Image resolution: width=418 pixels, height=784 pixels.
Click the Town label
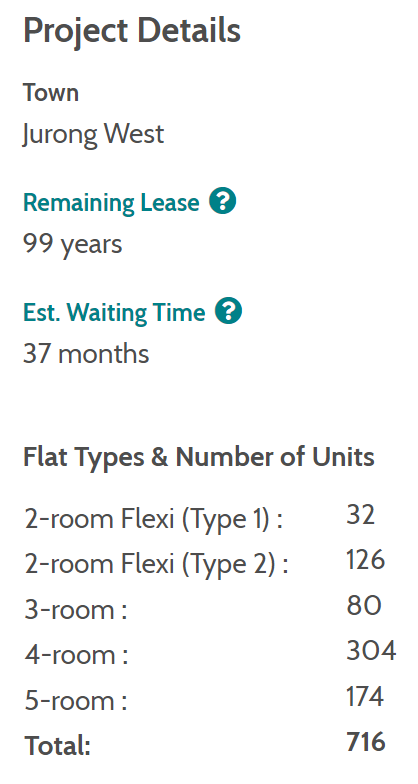[x=51, y=93]
